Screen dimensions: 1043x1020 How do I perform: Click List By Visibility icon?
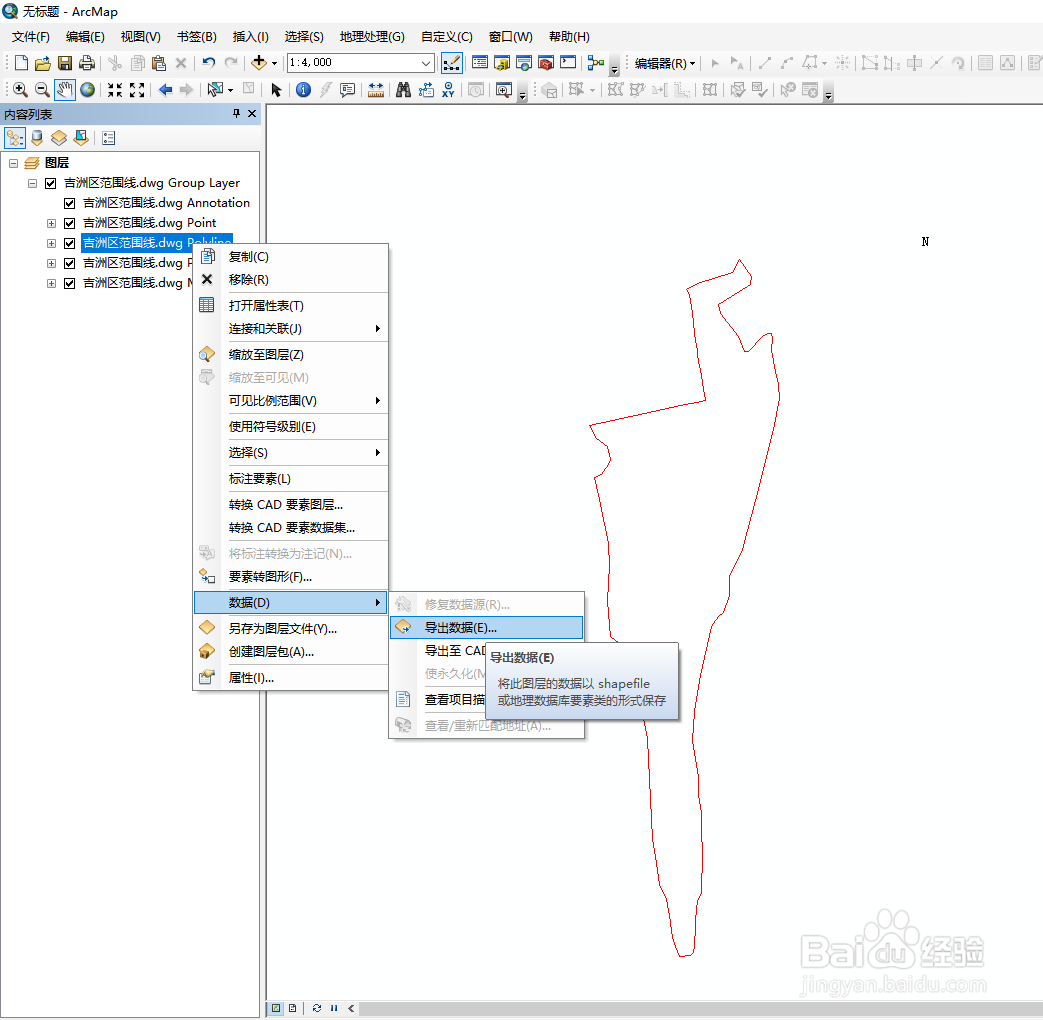pyautogui.click(x=59, y=138)
